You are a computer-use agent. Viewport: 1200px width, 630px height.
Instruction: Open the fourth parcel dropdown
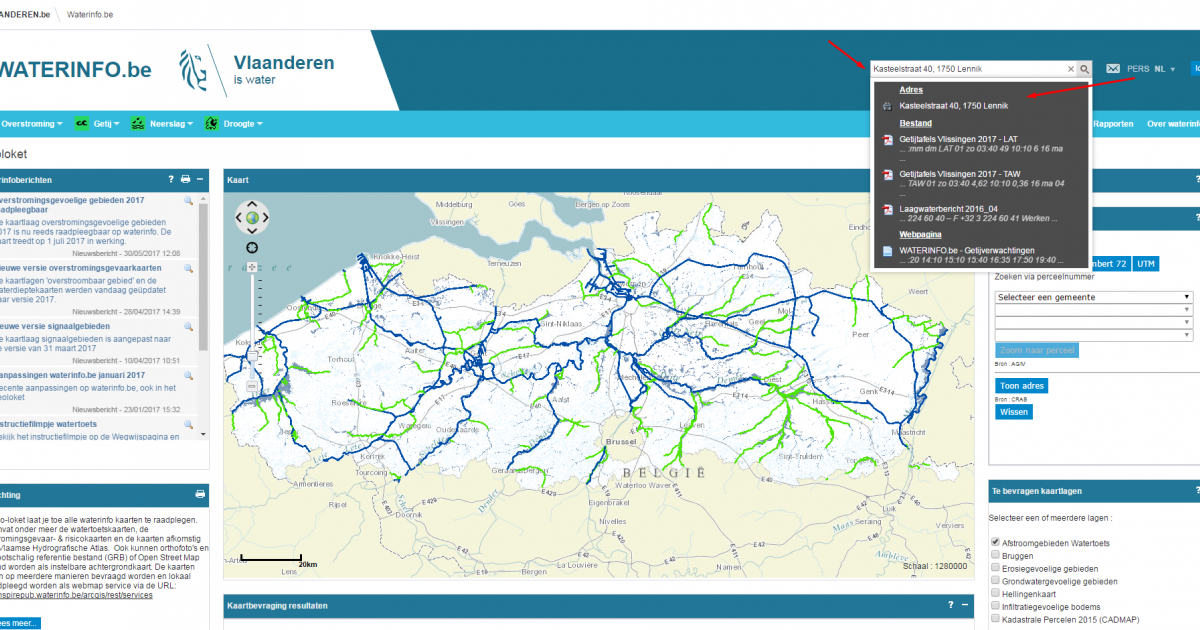(x=1095, y=336)
